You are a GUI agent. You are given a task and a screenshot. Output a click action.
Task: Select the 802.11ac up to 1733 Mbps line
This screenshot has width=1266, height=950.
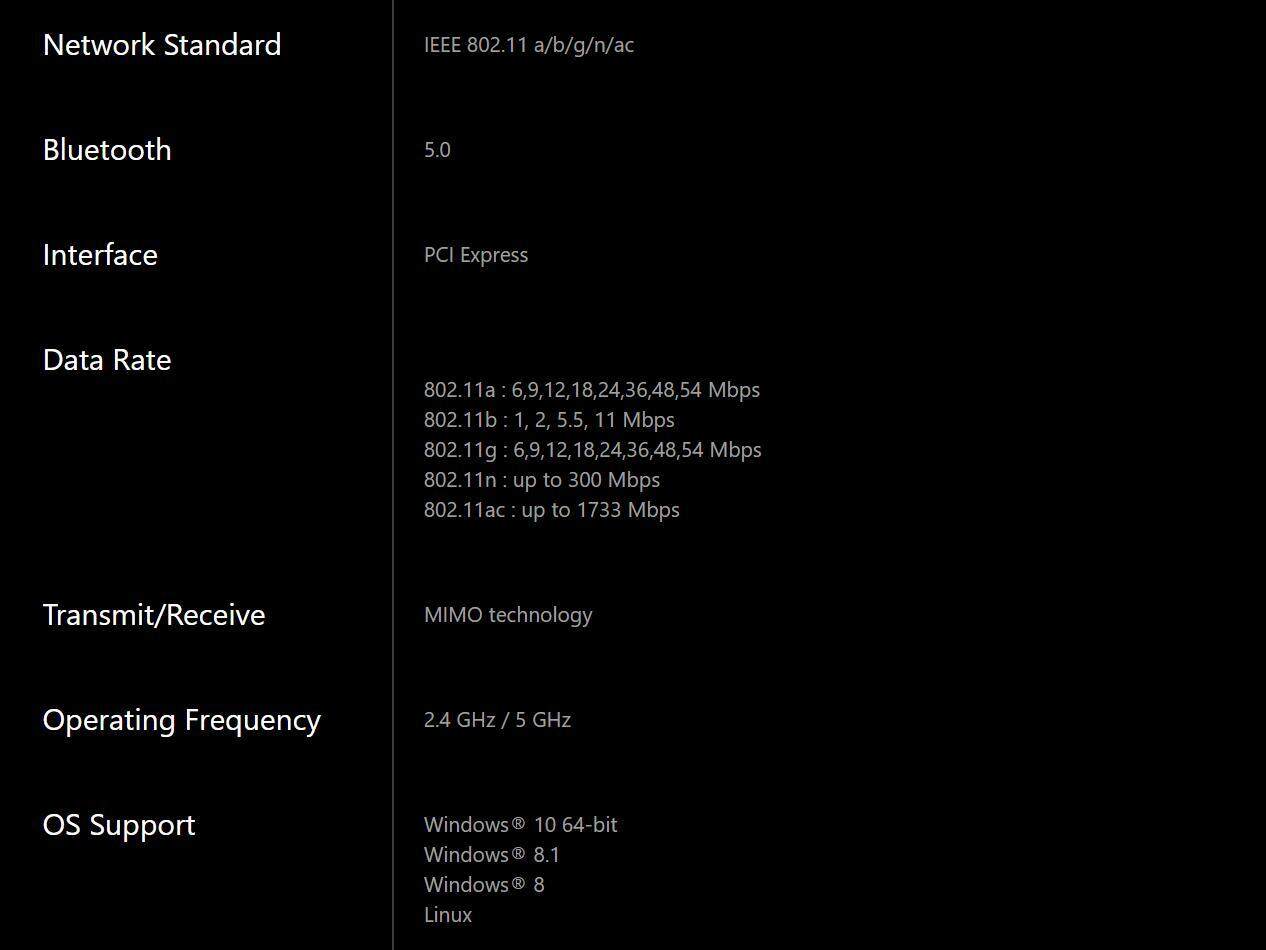pos(551,510)
